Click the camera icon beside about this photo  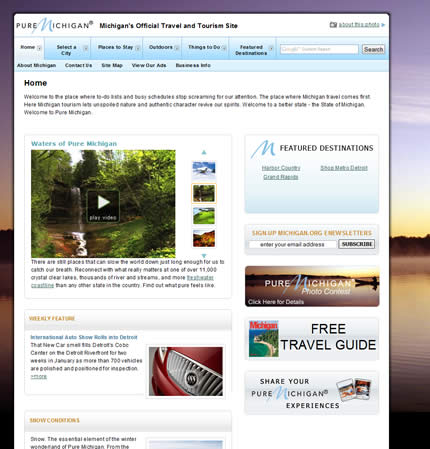point(333,25)
